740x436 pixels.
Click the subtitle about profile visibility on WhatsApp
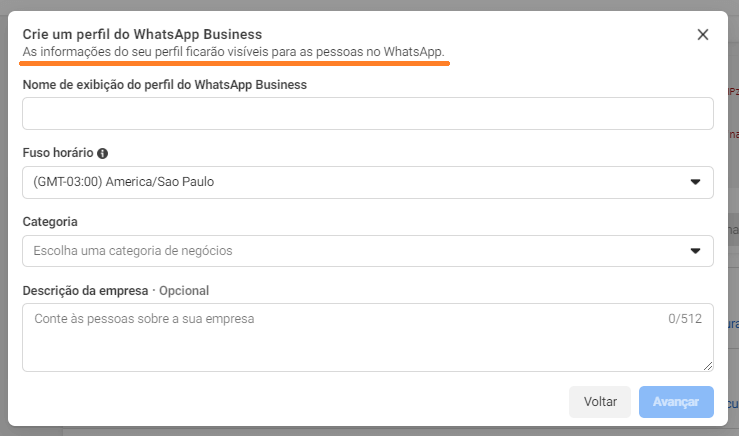(233, 51)
